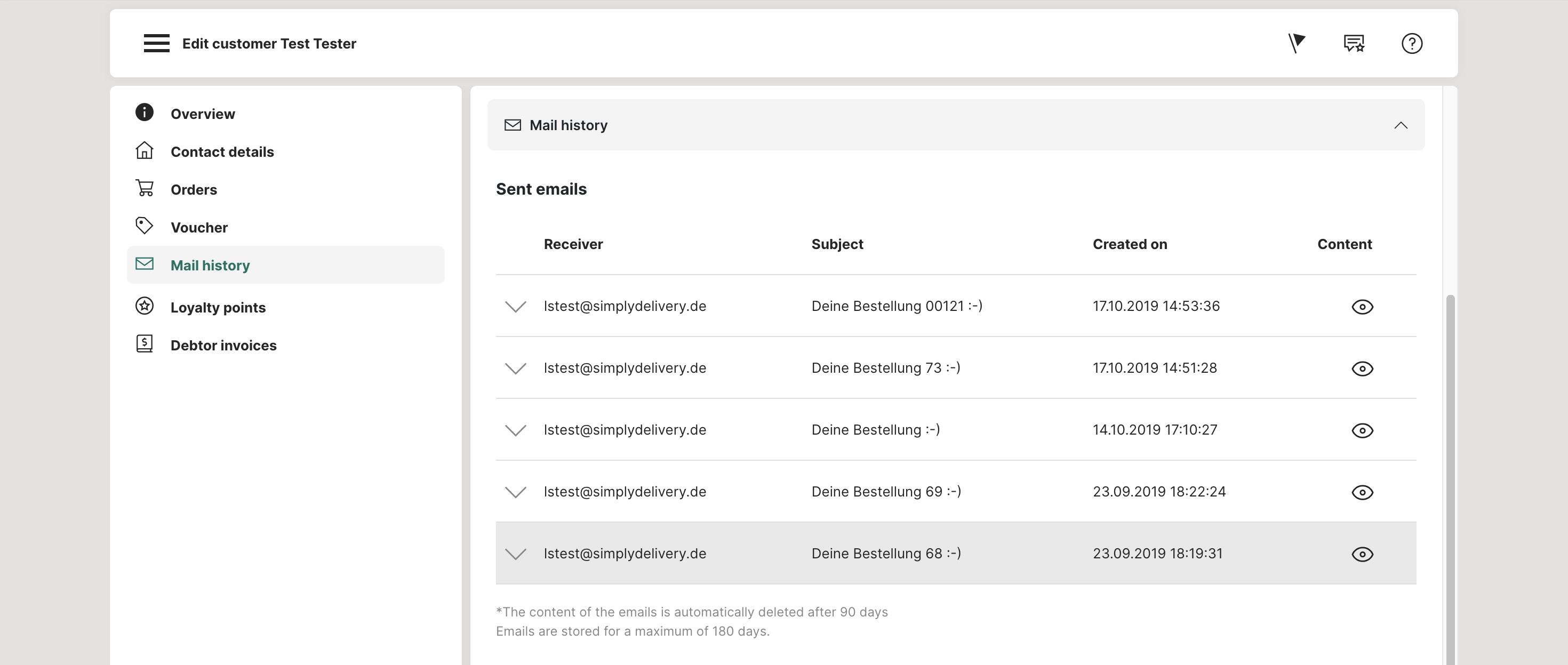The height and width of the screenshot is (665, 1568).
Task: Click the Orders cart icon
Action: point(144,189)
